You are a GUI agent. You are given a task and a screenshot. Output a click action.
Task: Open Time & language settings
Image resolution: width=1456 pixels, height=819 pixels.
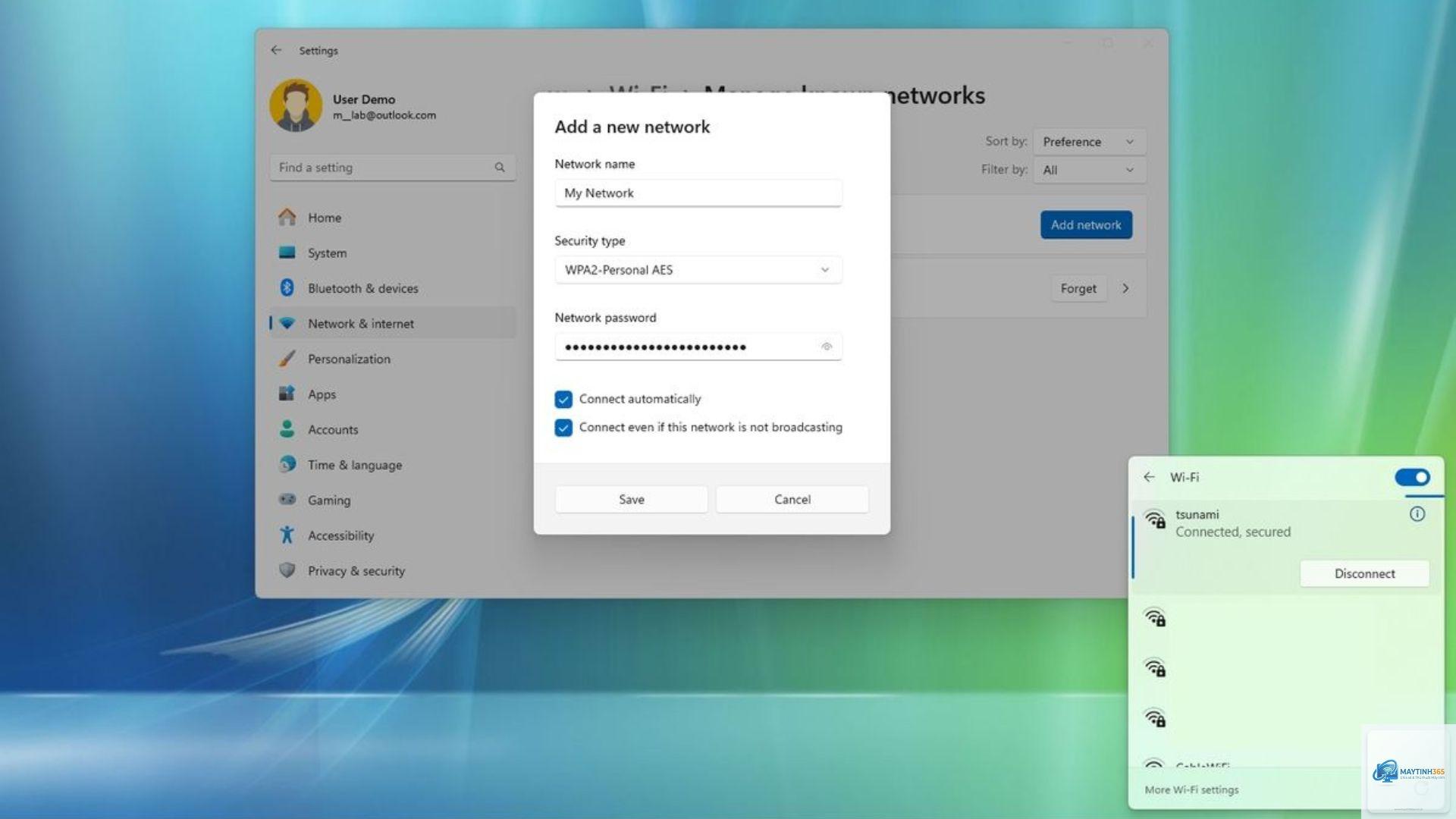393,465
